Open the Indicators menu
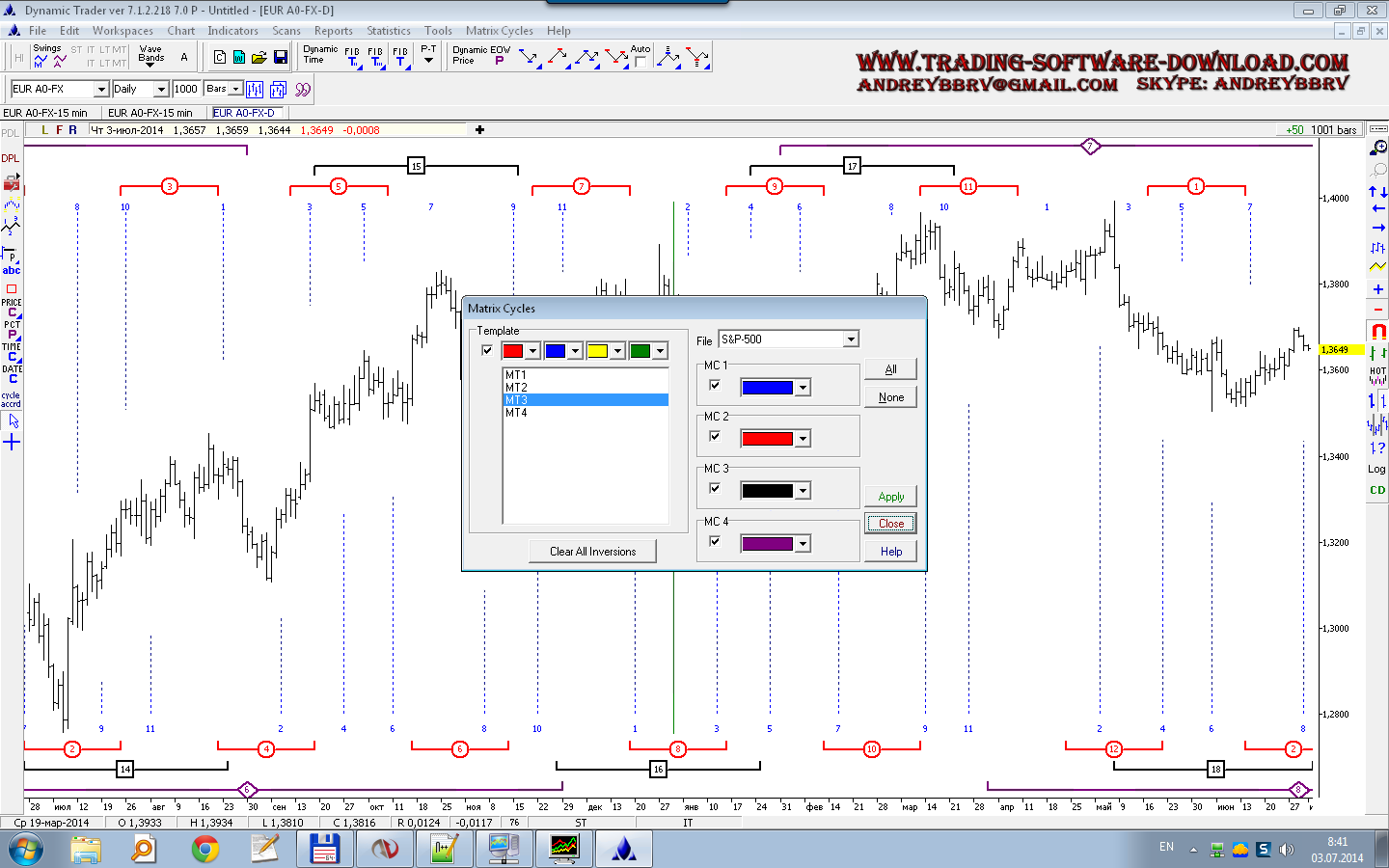This screenshot has width=1389, height=868. [x=232, y=31]
